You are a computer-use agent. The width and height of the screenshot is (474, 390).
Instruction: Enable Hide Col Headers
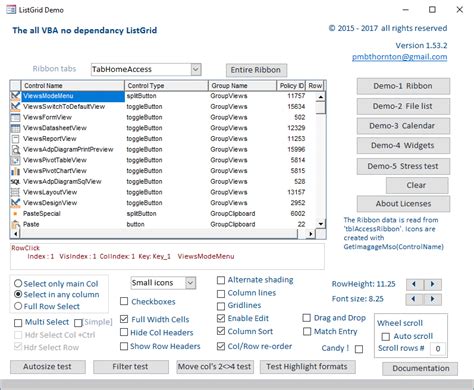click(x=124, y=332)
